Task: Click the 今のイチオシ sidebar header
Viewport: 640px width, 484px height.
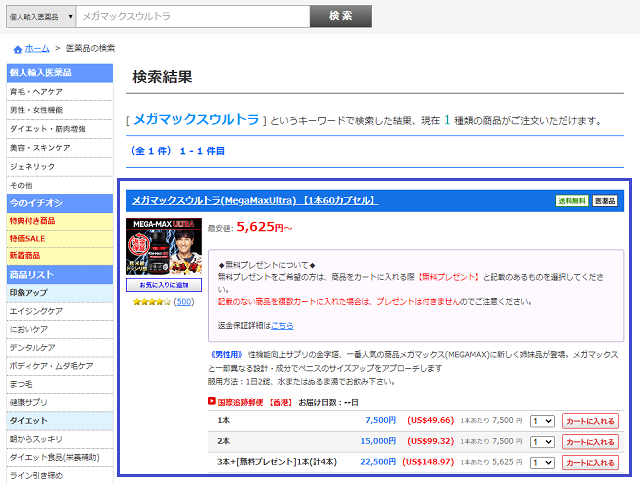Action: coord(60,203)
